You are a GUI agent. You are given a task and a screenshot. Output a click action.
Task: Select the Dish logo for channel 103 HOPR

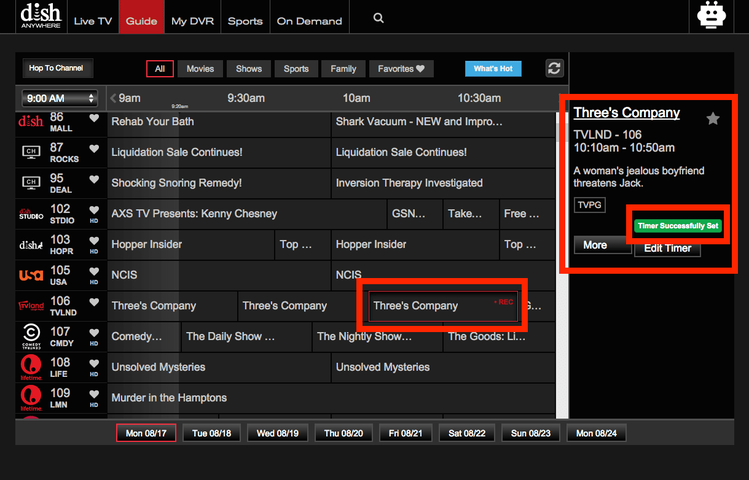31,245
